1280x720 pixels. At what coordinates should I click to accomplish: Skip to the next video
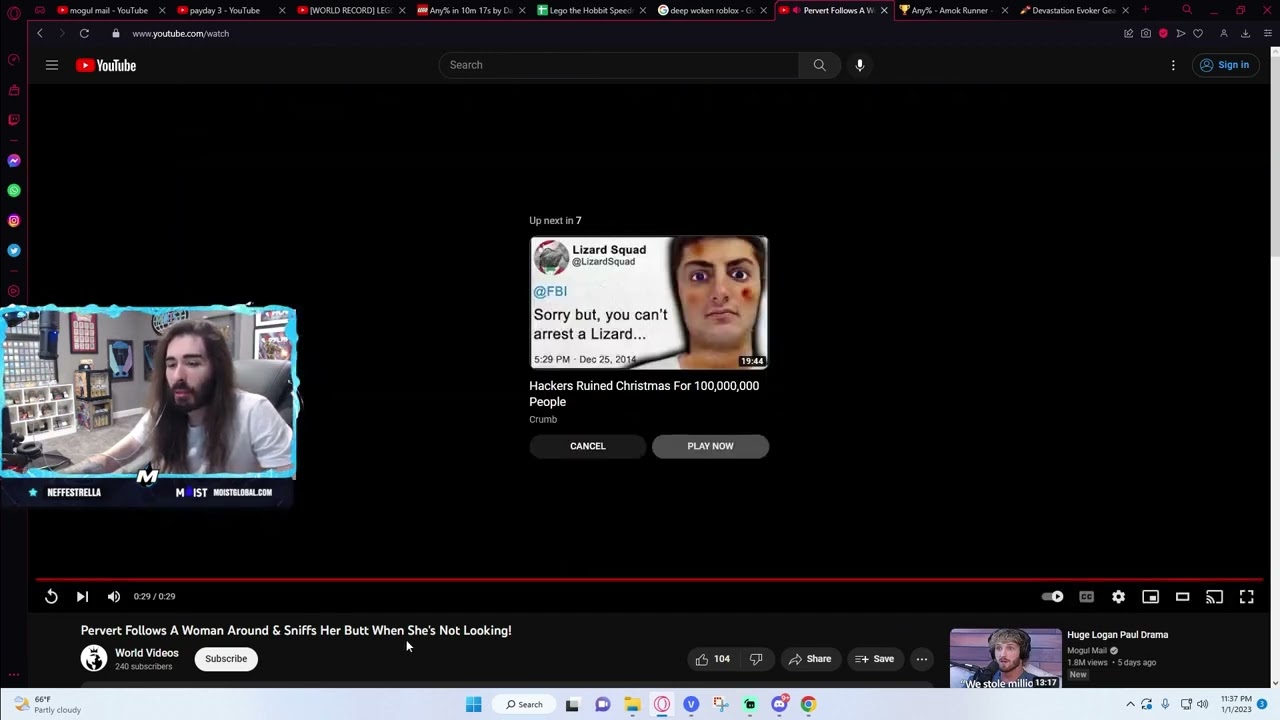(82, 596)
